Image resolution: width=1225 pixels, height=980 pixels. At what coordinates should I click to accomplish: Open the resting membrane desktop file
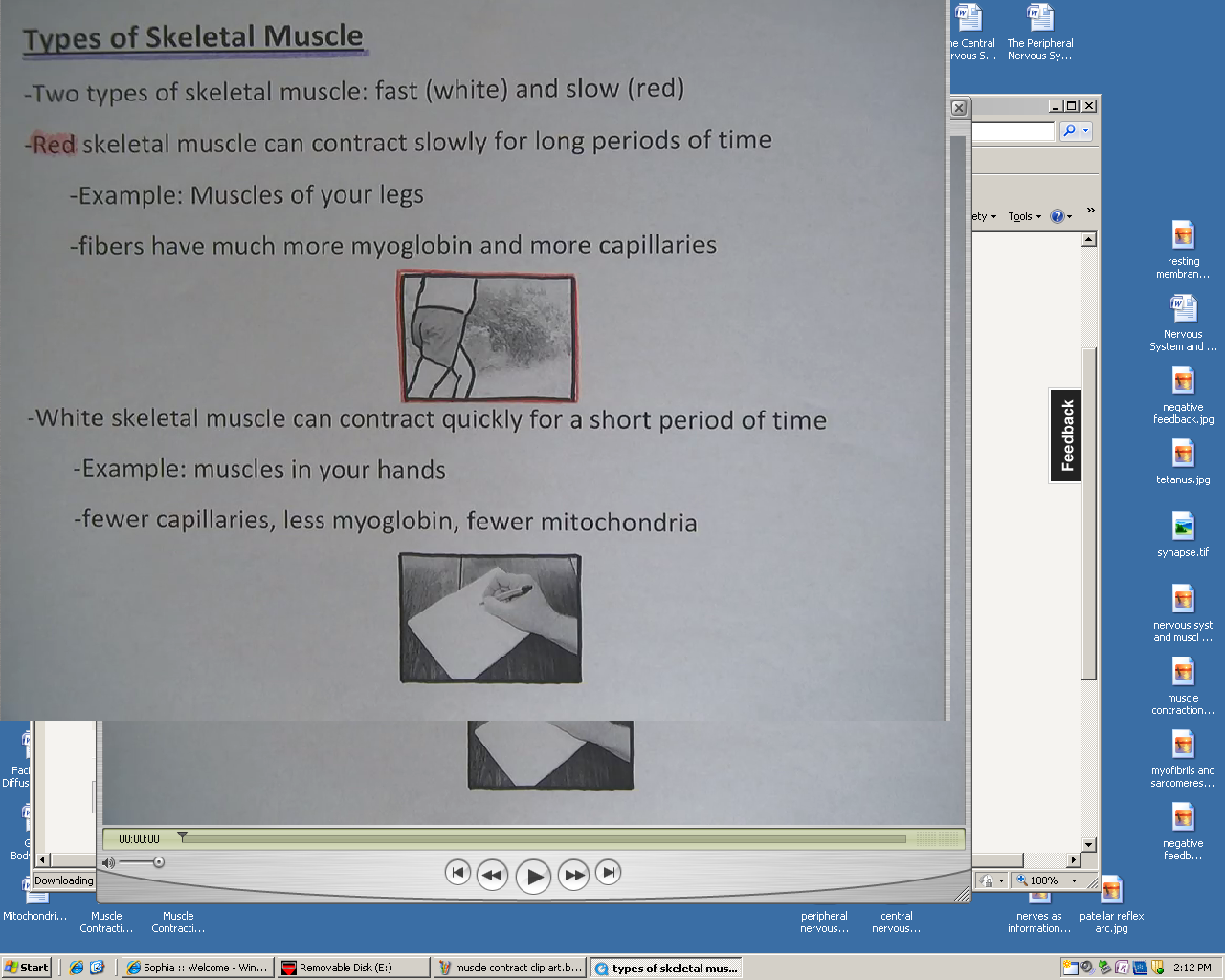1183,250
